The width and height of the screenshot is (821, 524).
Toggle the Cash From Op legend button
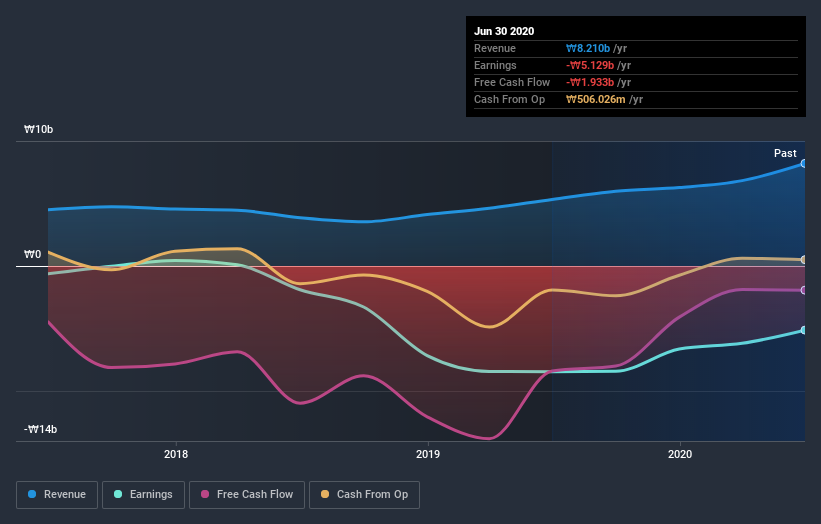tap(364, 495)
